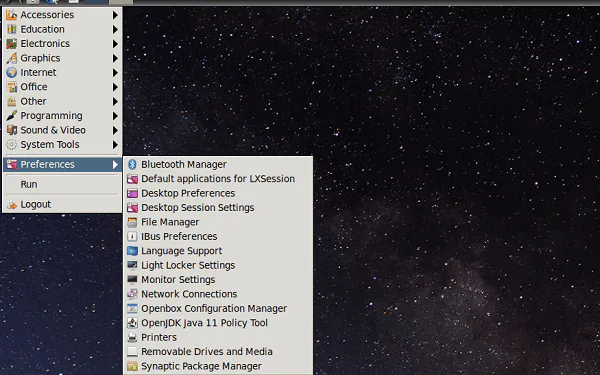Click the Synaptic Package Manager icon
The image size is (600, 375).
[x=132, y=366]
